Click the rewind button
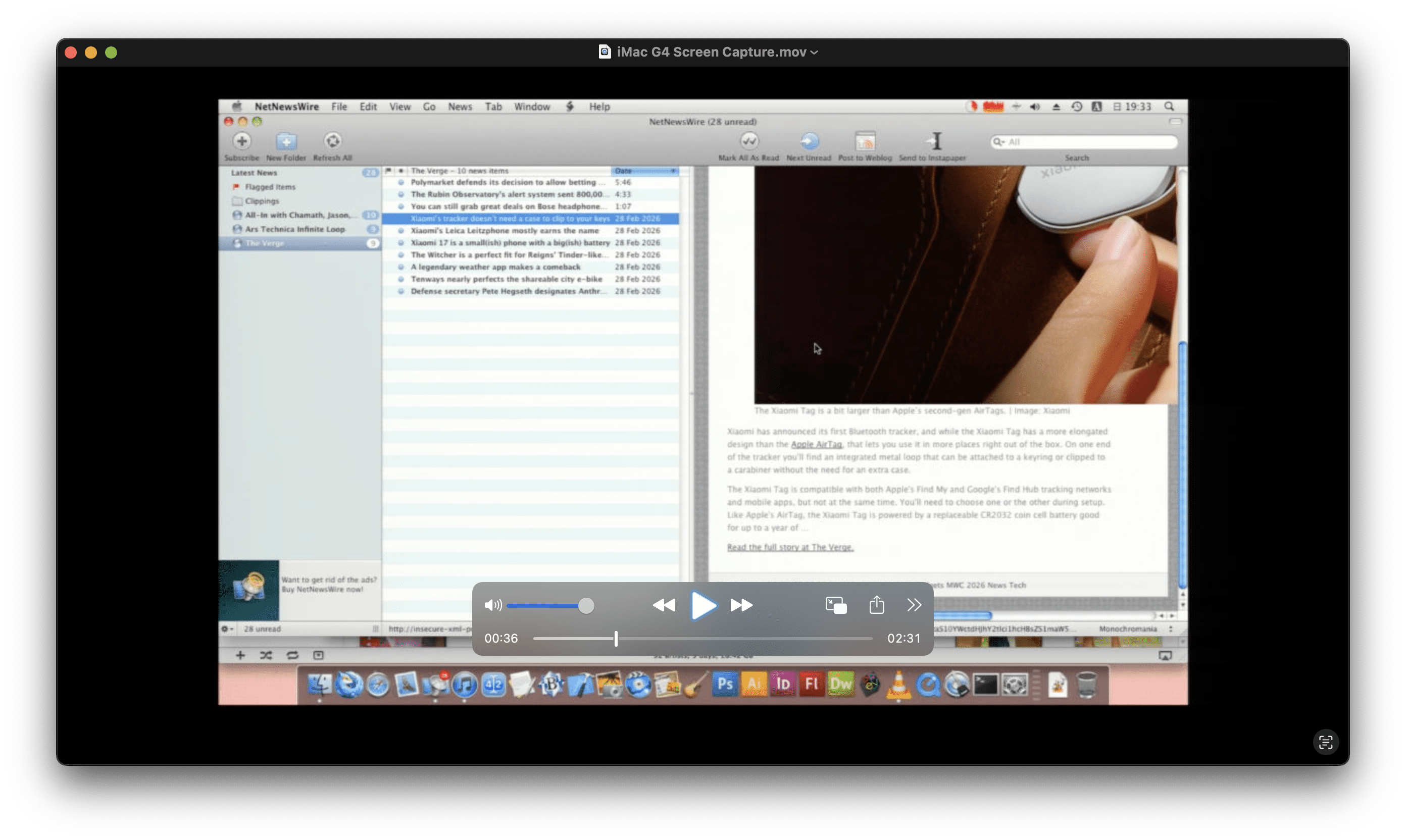This screenshot has width=1406, height=840. coord(664,606)
